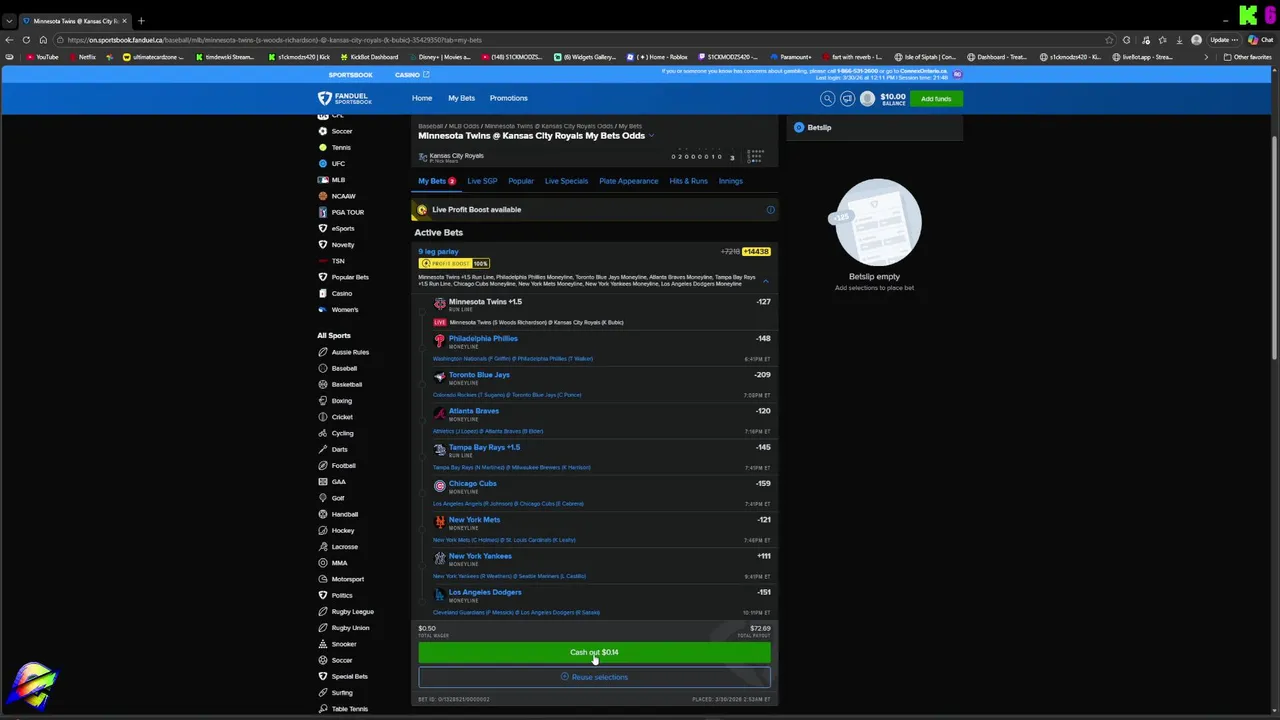Open a new browser tab
The image size is (1280, 720).
pos(141,21)
